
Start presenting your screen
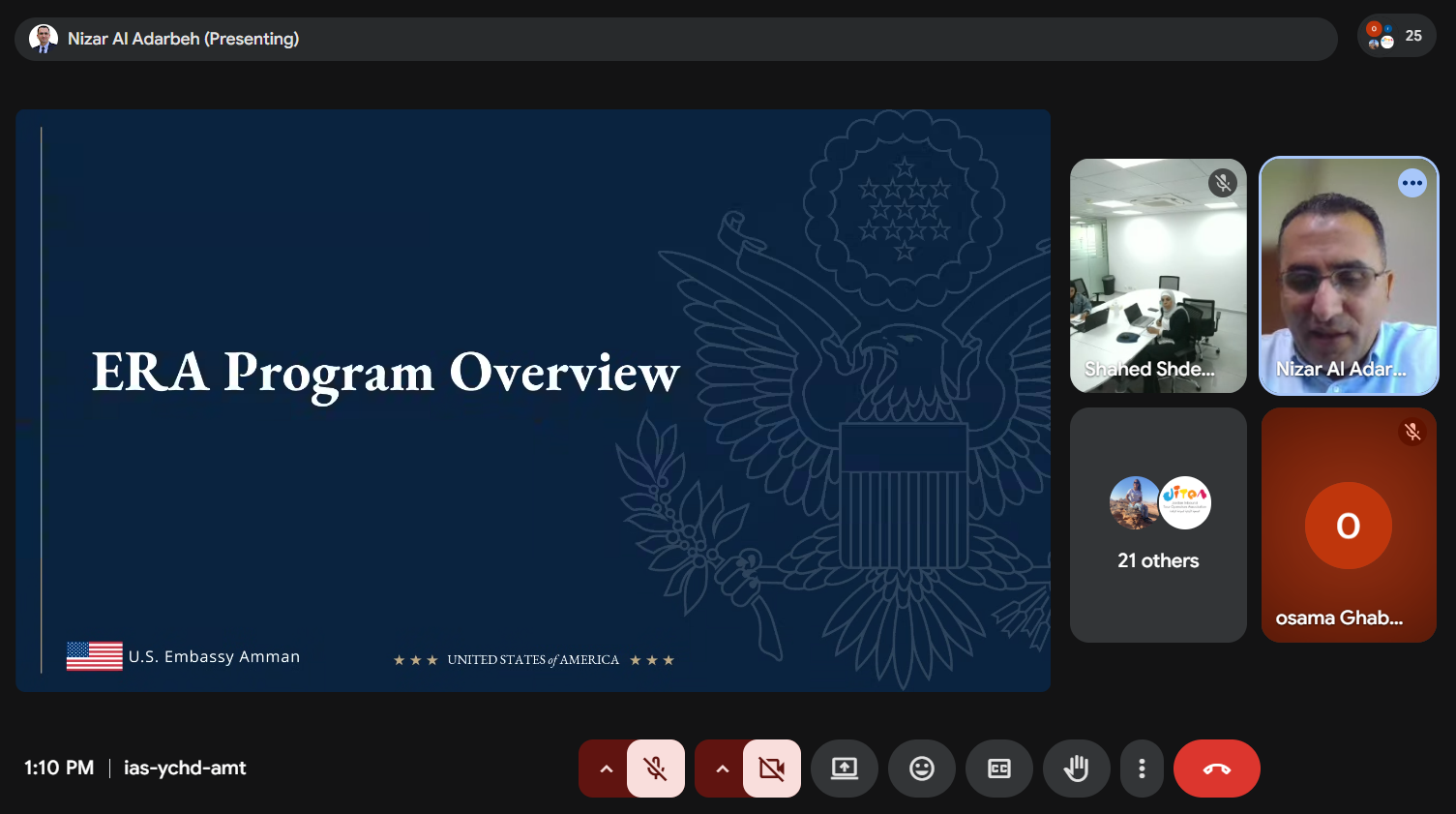pos(845,769)
